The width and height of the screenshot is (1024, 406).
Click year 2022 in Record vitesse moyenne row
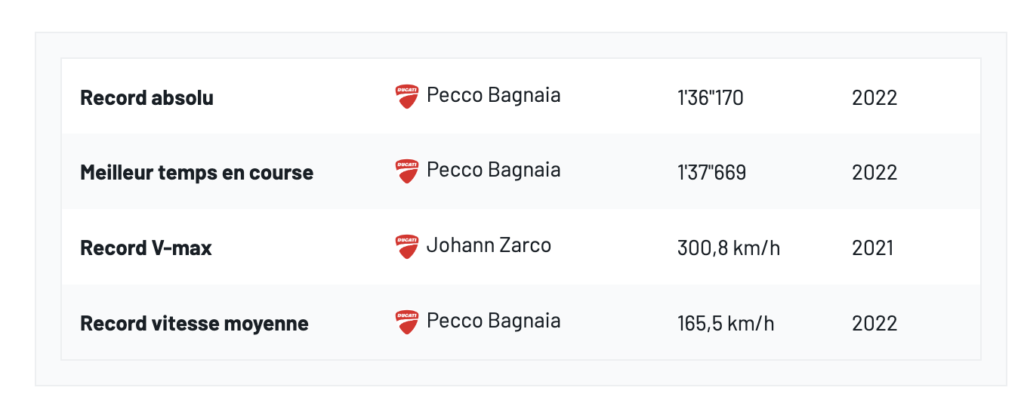[x=874, y=324]
